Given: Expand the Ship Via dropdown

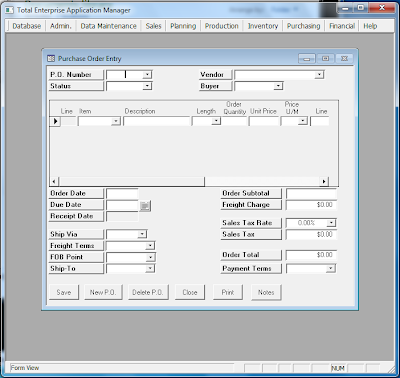Looking at the screenshot, I should [x=142, y=234].
